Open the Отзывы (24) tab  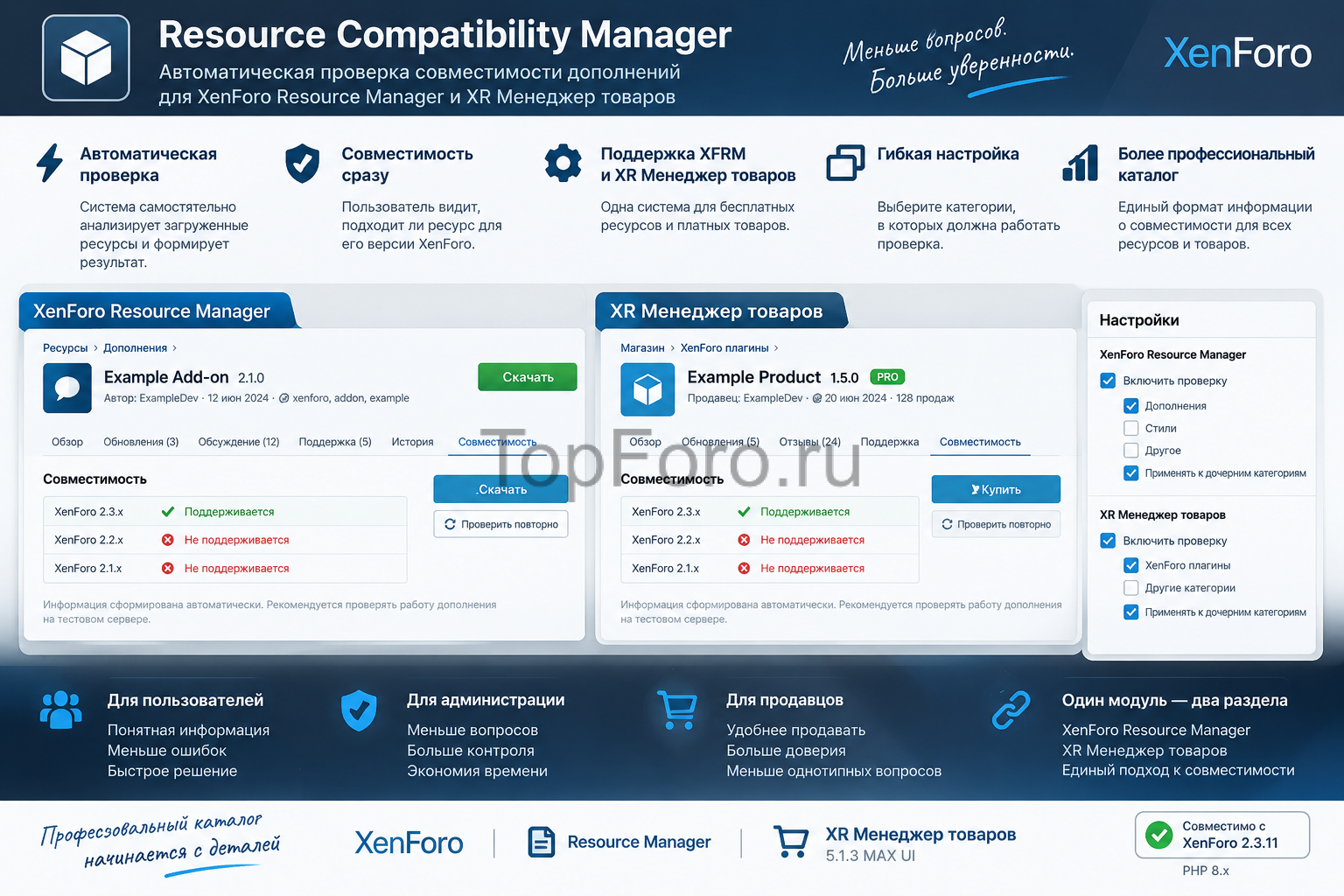(x=810, y=442)
